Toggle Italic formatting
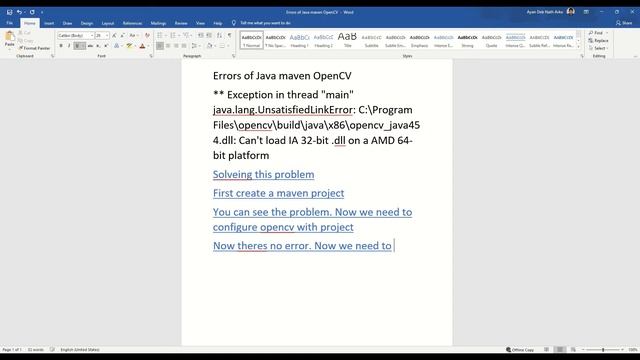This screenshot has height=360, width=640. [69, 46]
